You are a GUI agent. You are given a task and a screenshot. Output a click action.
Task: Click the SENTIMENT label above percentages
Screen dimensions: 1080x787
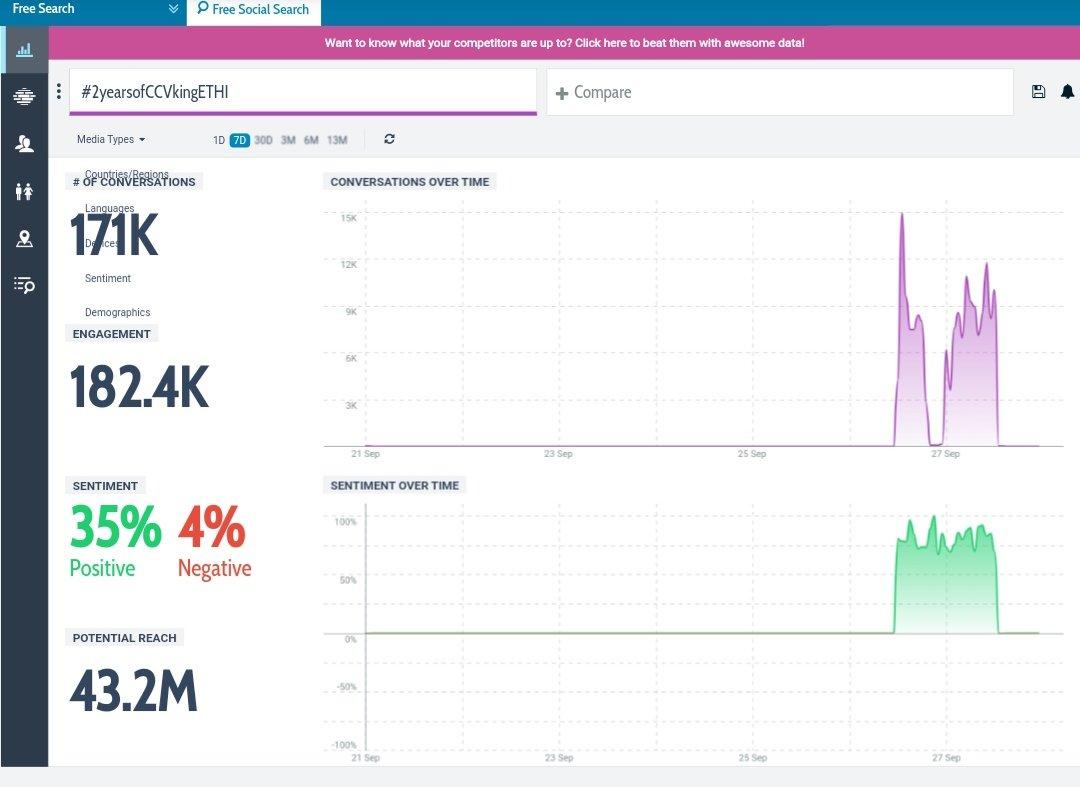(105, 486)
